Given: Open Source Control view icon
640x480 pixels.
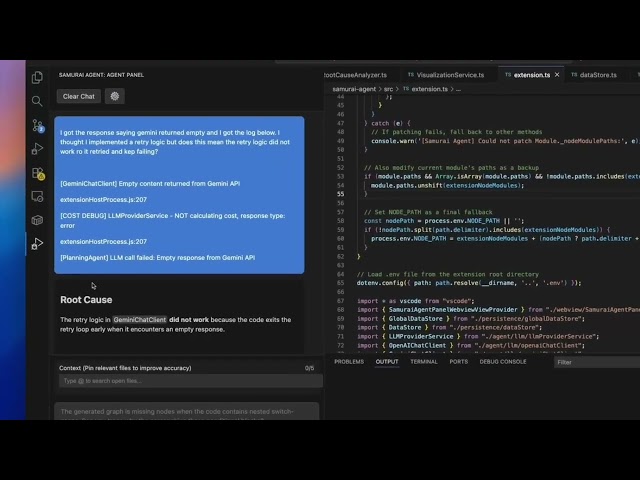Looking at the screenshot, I should coord(38,125).
